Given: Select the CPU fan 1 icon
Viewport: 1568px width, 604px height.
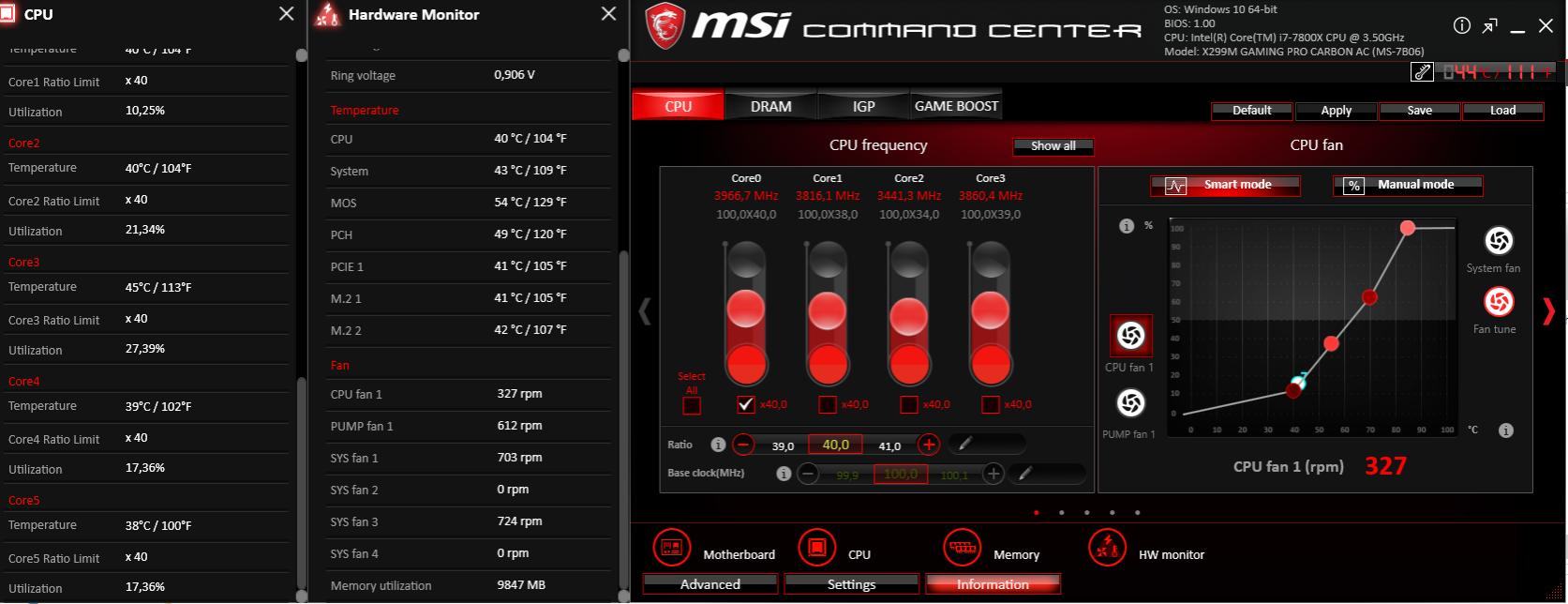Looking at the screenshot, I should [x=1131, y=336].
